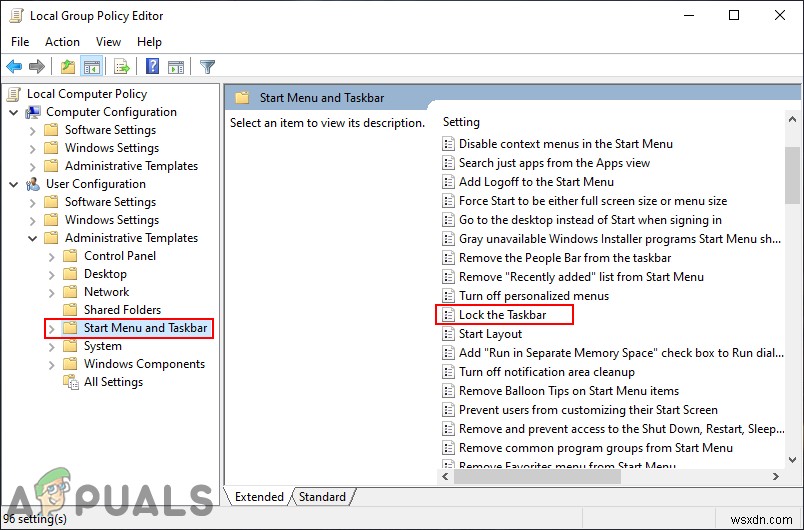Click policy icon beside Lock the Taskbar
The image size is (804, 530).
pos(448,315)
